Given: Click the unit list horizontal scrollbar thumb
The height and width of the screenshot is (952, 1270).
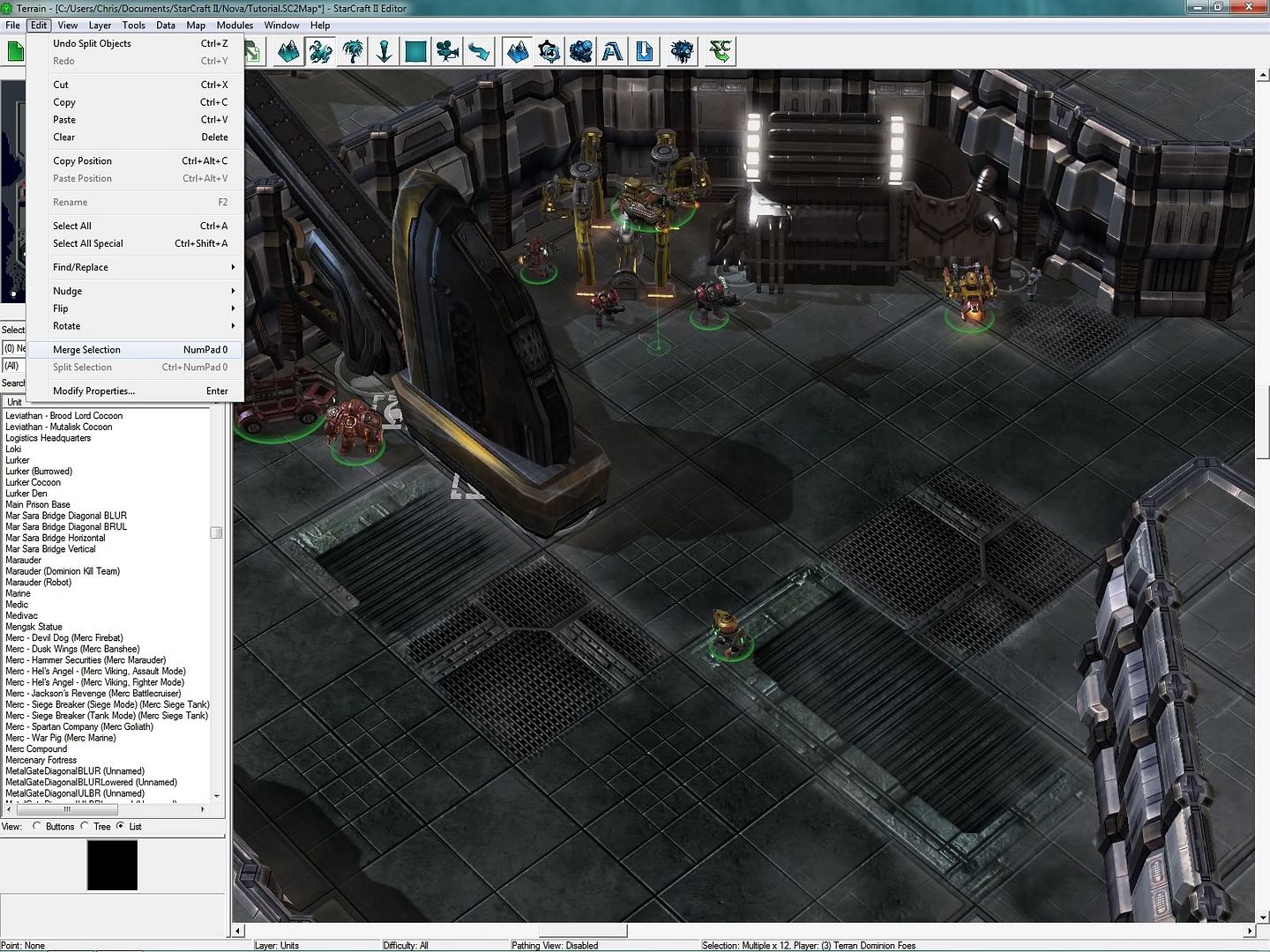Looking at the screenshot, I should pyautogui.click(x=68, y=808).
